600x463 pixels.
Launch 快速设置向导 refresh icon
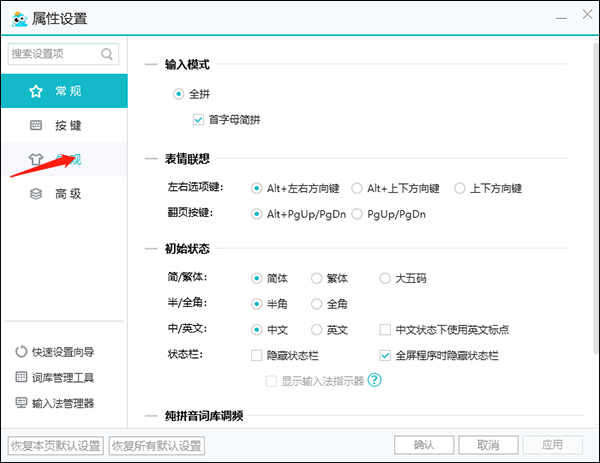tap(21, 352)
